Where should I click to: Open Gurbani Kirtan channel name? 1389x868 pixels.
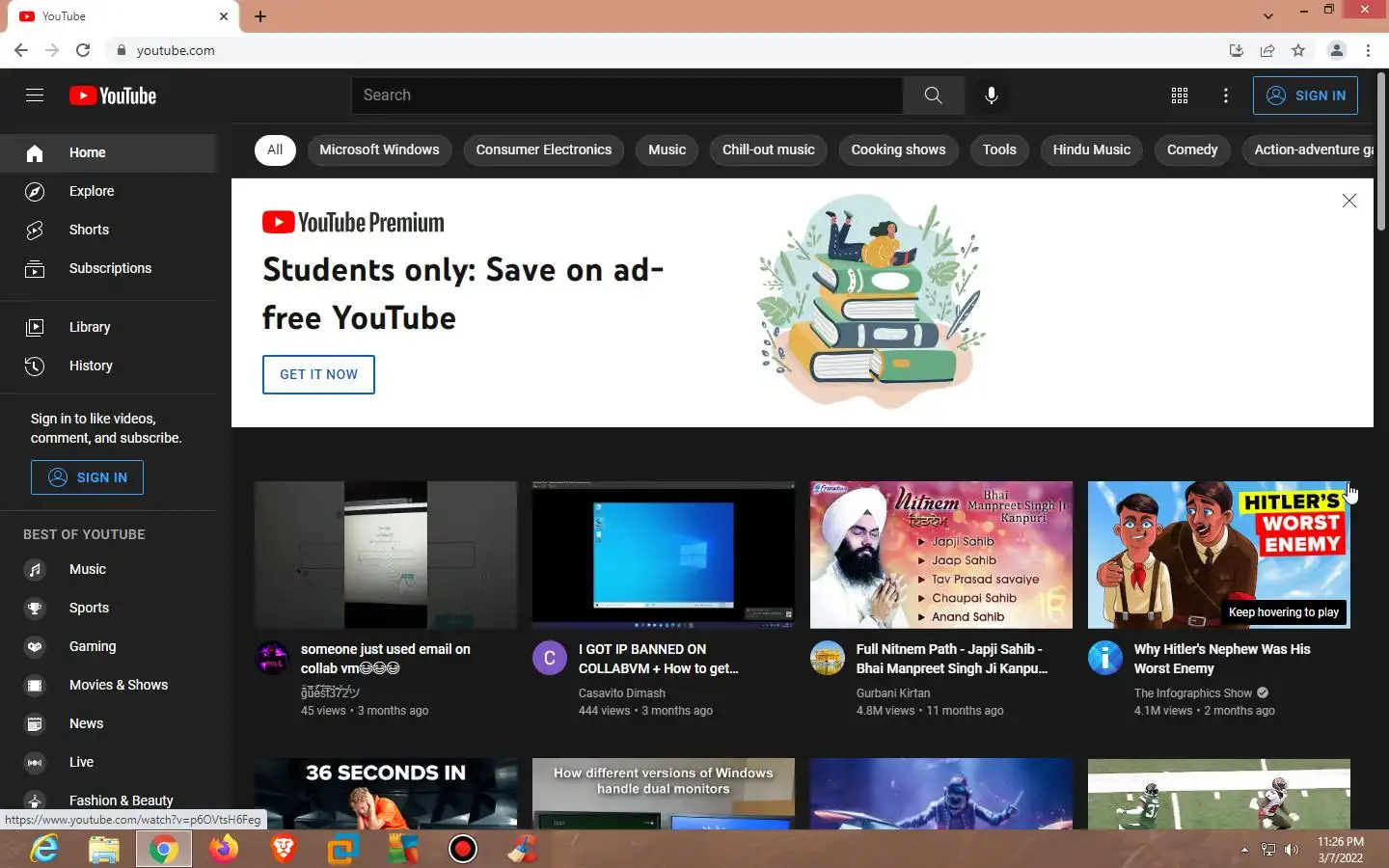pos(893,693)
